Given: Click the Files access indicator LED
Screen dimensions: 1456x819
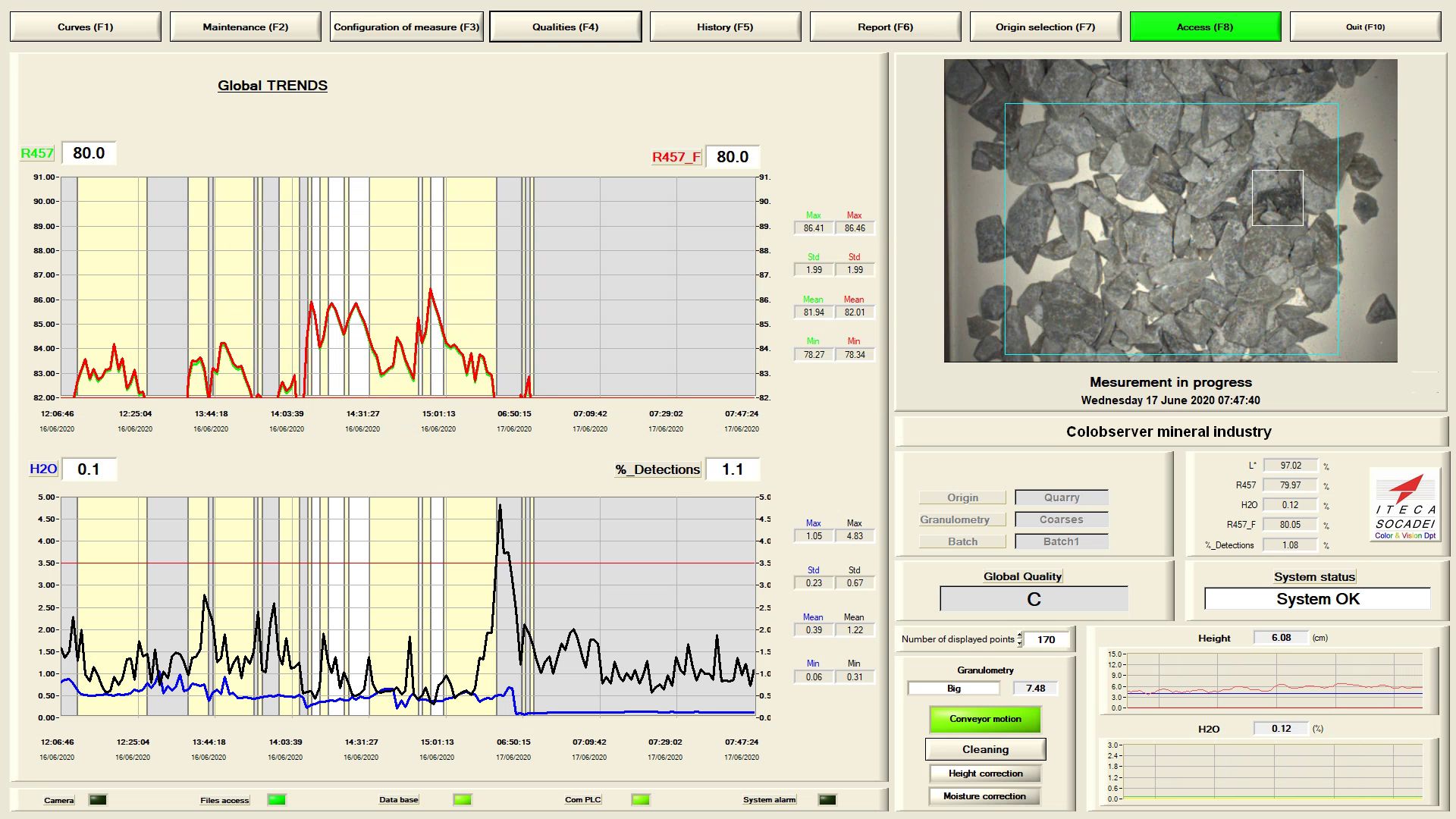Looking at the screenshot, I should click(277, 799).
